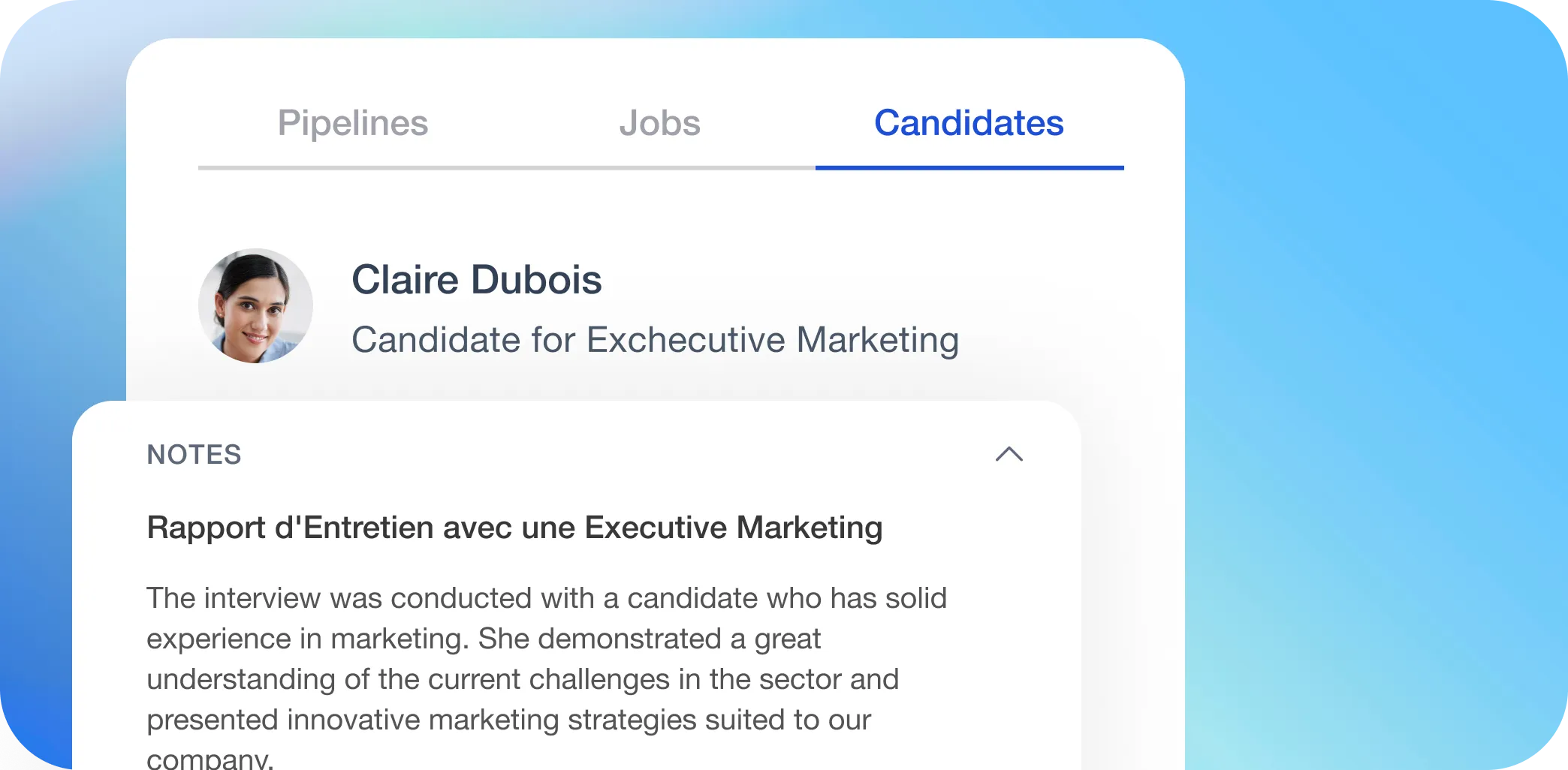The height and width of the screenshot is (770, 1568).
Task: Click the NOTES section header label
Action: [x=194, y=455]
